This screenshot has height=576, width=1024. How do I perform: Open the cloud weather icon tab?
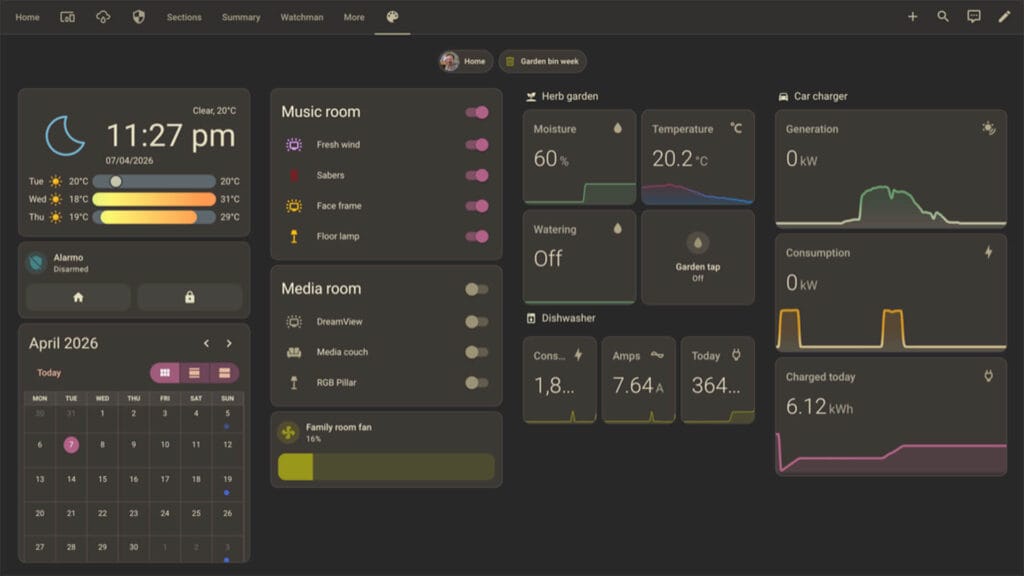point(103,17)
